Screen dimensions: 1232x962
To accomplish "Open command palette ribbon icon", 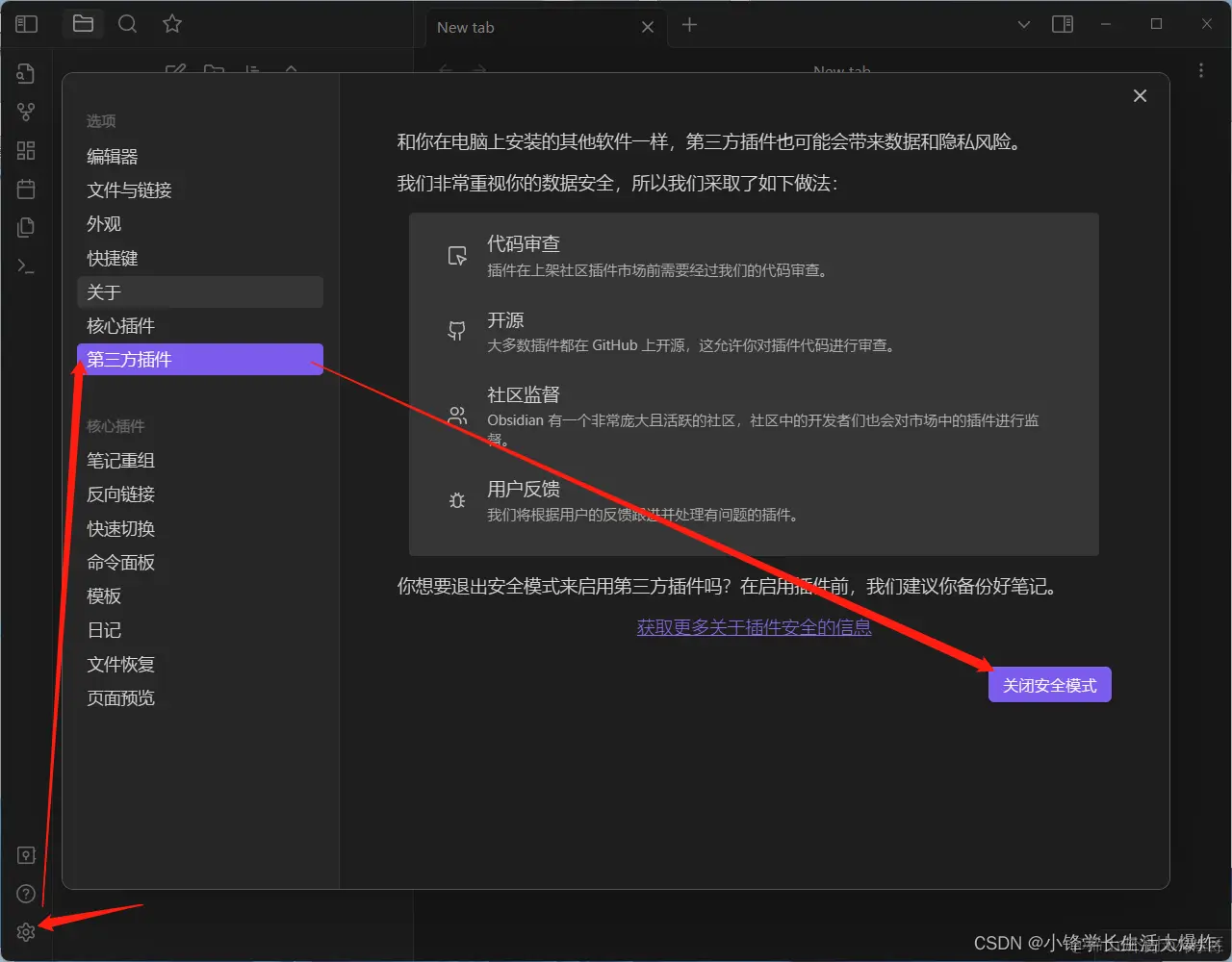I will 26,266.
